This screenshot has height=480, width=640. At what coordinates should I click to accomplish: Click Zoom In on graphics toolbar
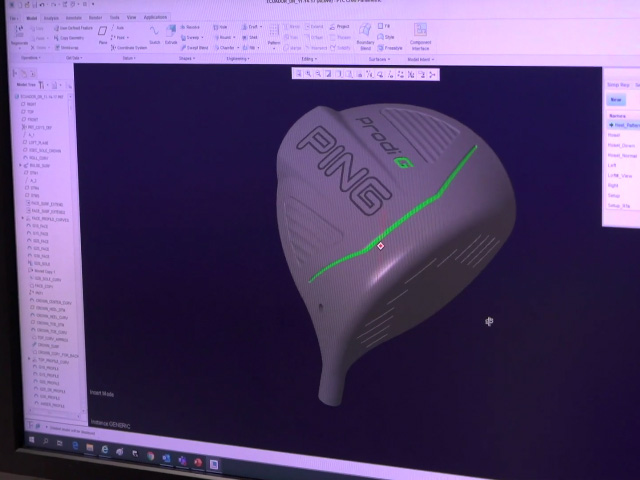[x=309, y=74]
